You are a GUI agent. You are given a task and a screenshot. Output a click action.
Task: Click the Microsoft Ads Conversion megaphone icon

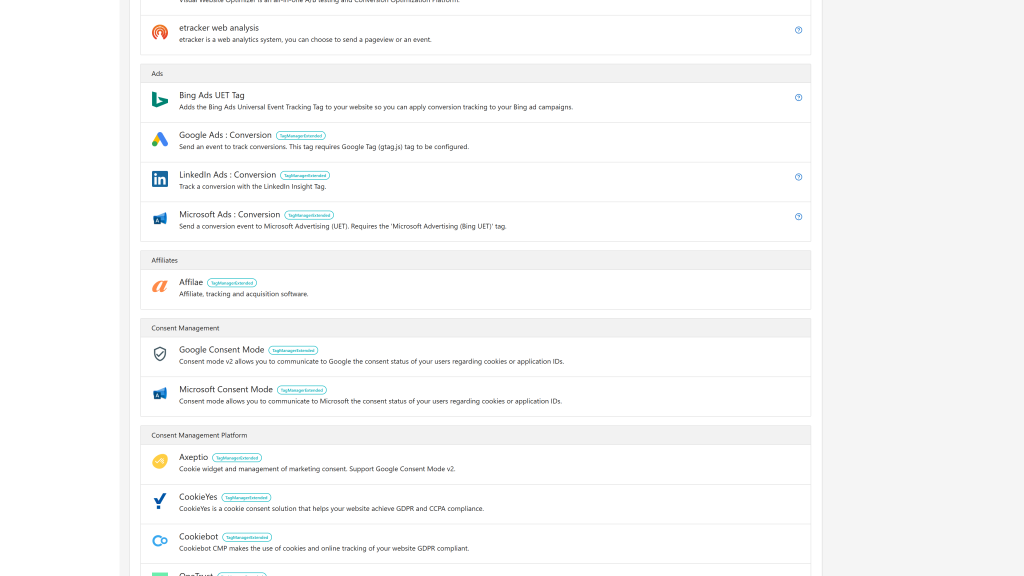(160, 219)
